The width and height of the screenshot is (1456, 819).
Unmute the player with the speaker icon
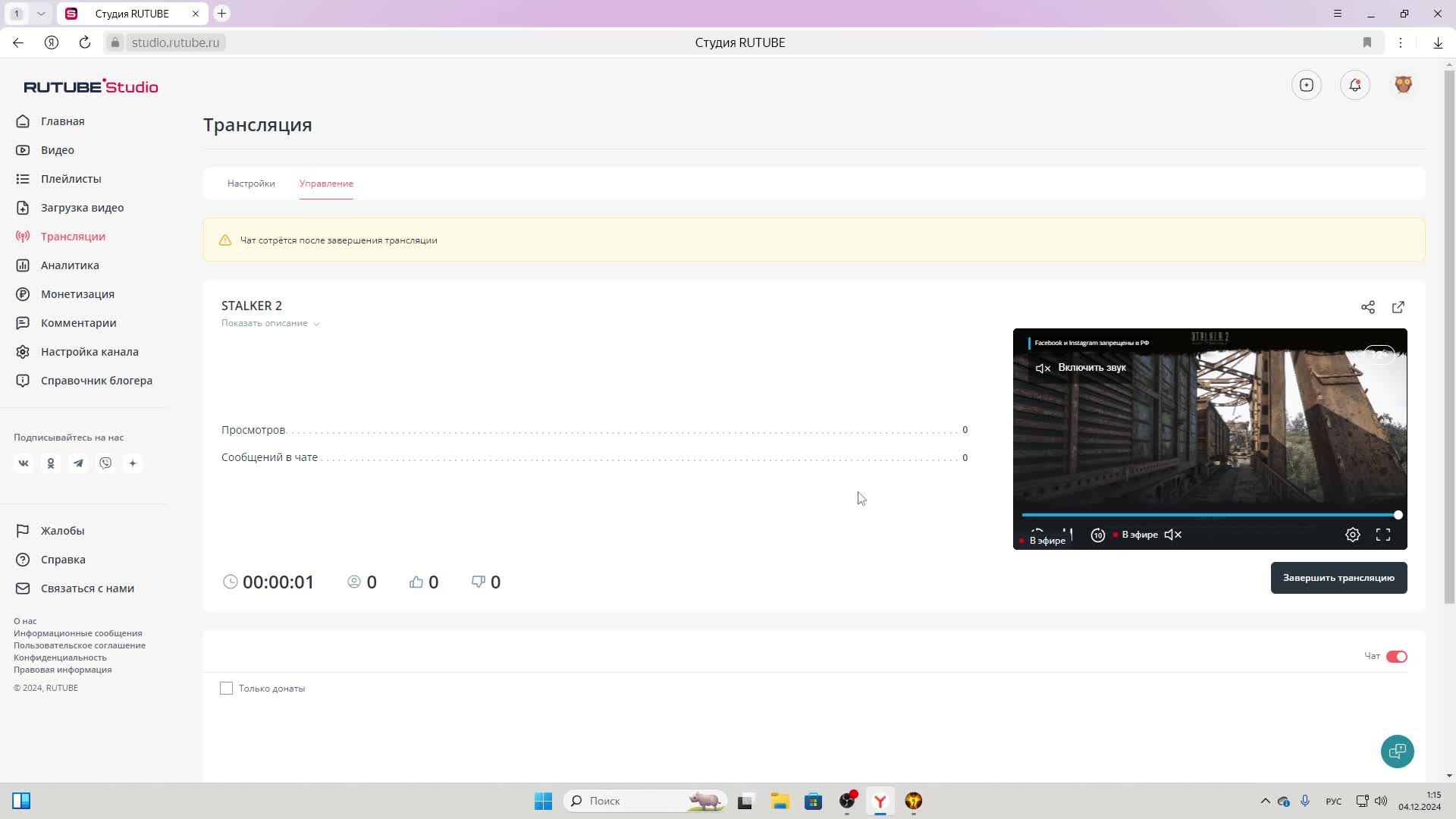pos(1172,535)
